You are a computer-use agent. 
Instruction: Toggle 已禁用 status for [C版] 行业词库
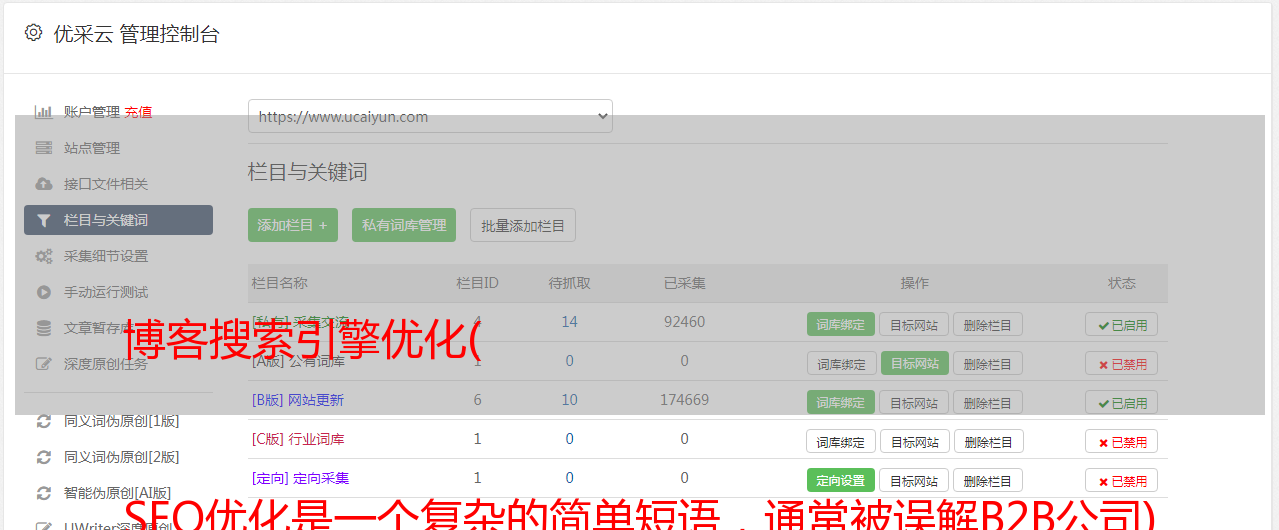(x=1122, y=441)
